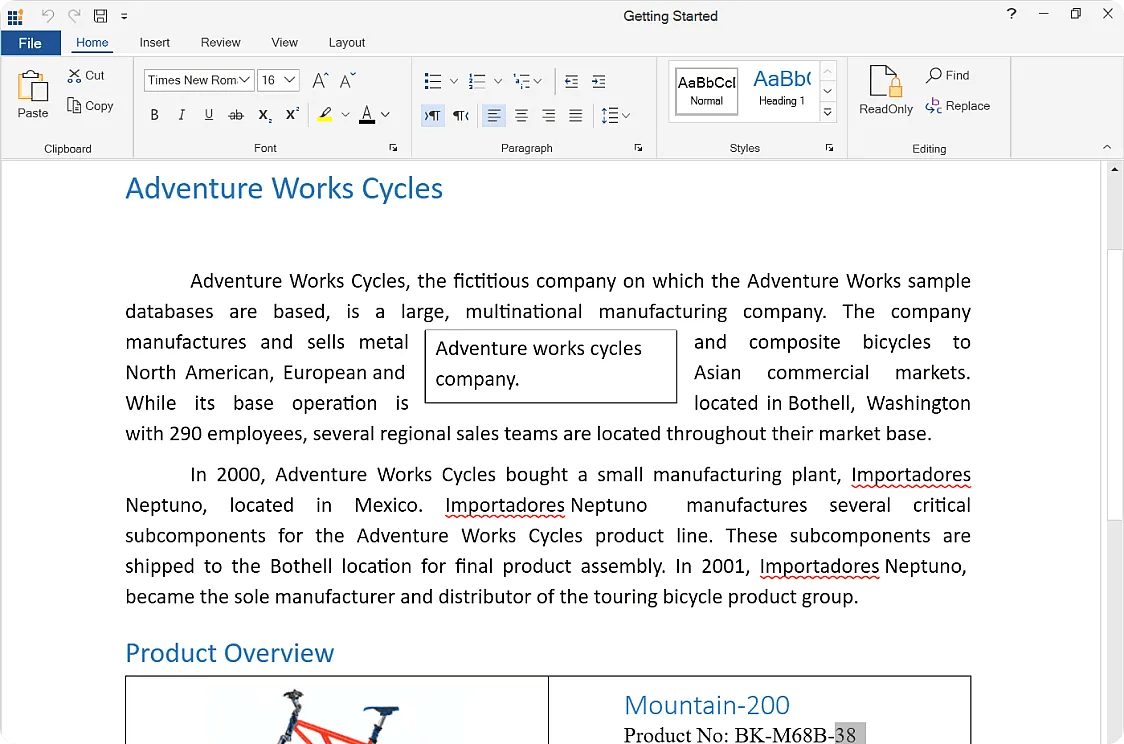Apply strikethrough to text
Viewport: 1124px width, 744px height.
235,114
